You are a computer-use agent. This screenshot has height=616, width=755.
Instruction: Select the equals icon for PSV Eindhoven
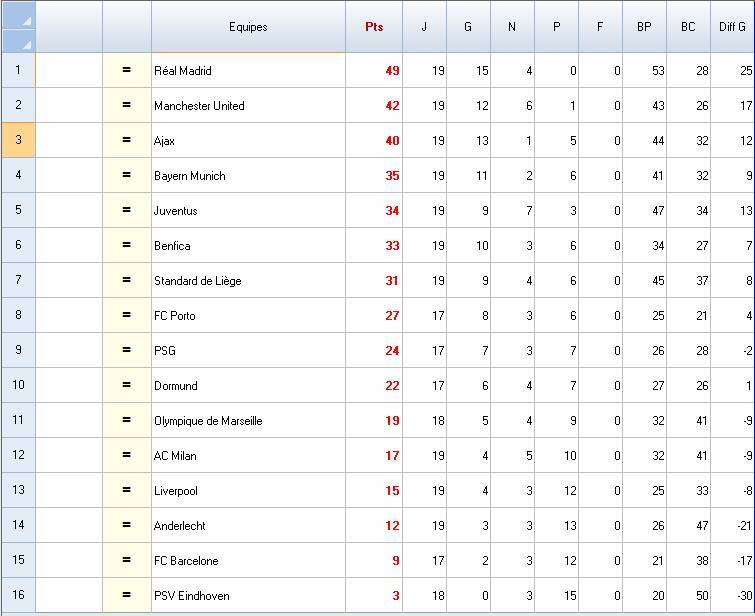click(x=126, y=595)
